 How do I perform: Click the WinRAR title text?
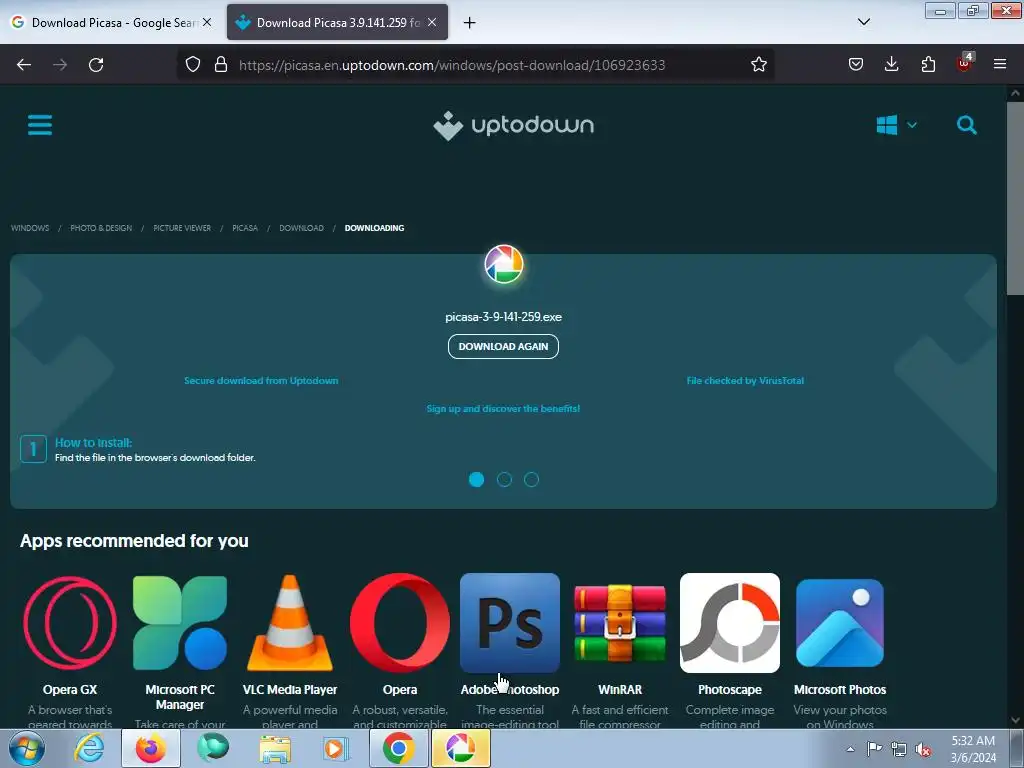[620, 690]
